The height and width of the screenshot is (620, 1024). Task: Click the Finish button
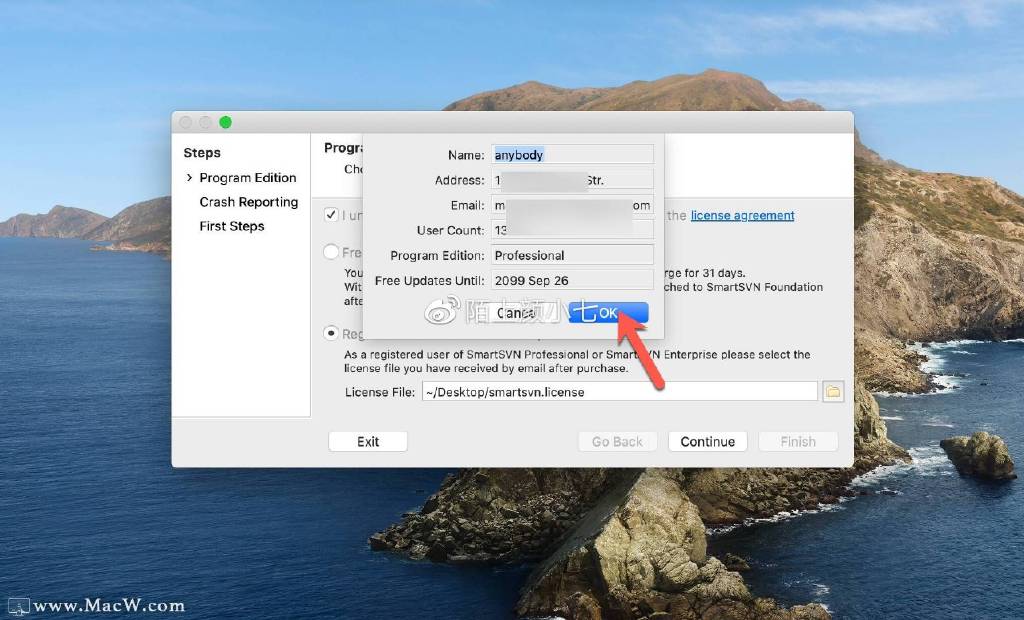pos(798,442)
